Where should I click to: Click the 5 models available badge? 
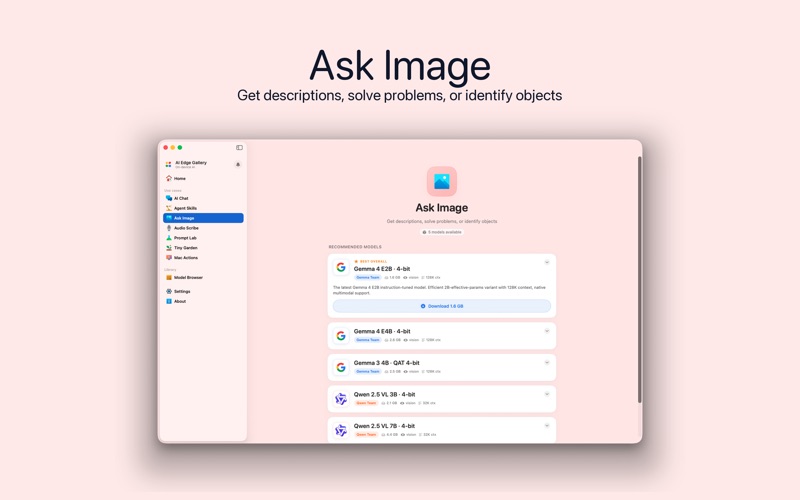pos(442,232)
